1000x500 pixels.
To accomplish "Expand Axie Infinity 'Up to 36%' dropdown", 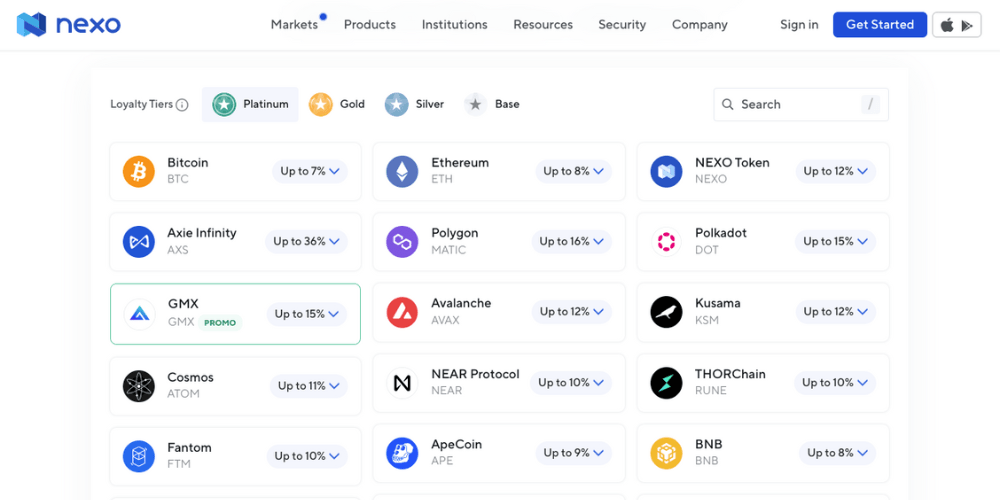I will click(x=306, y=241).
